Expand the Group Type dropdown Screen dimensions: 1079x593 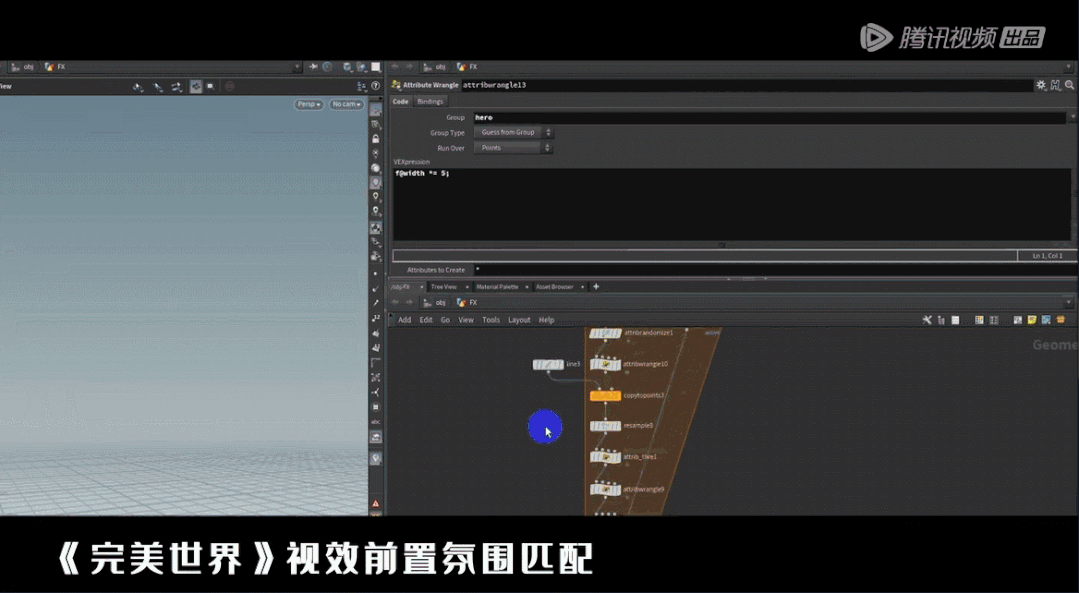[513, 132]
